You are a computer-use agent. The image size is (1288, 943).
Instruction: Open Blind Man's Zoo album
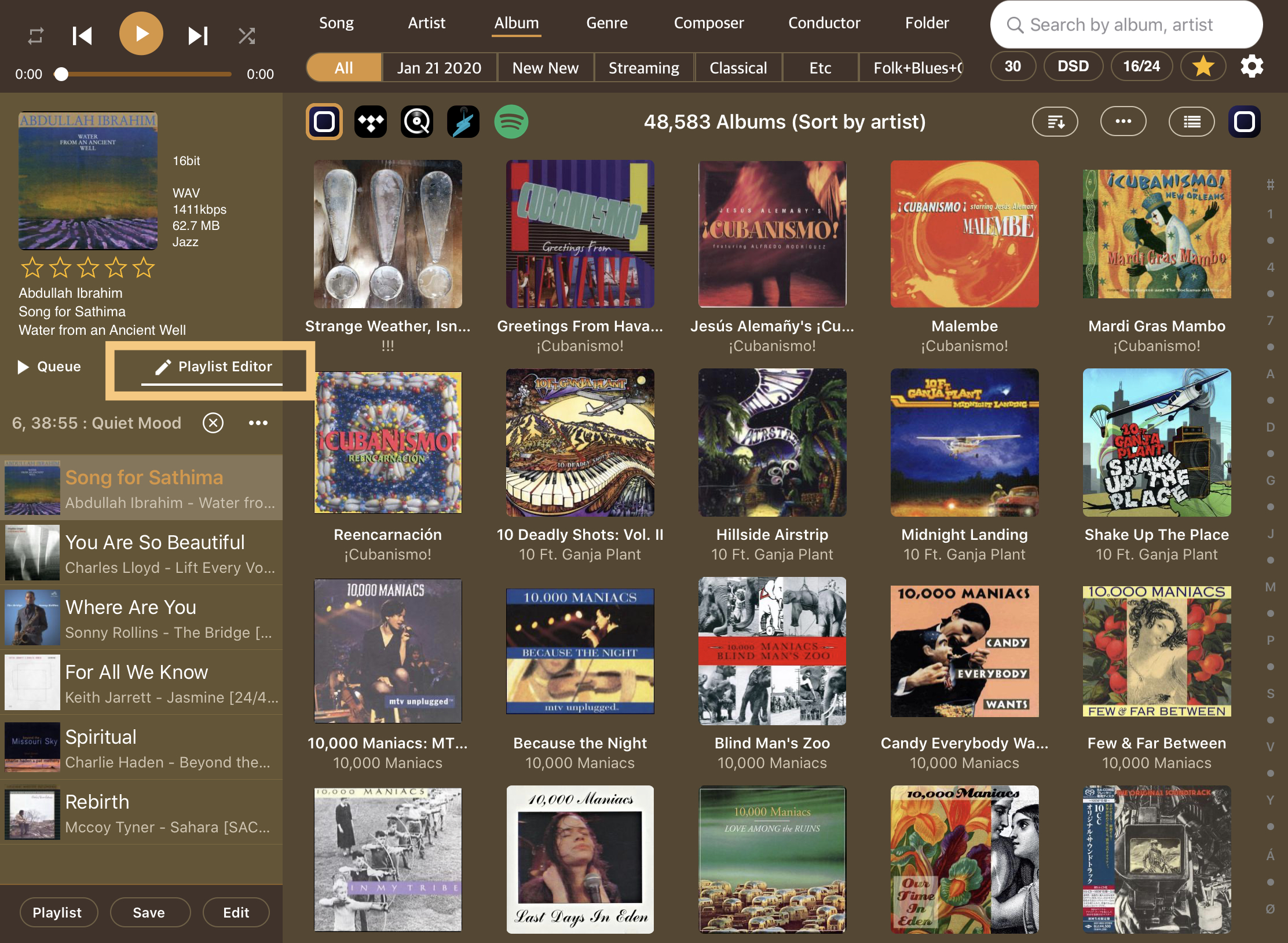click(x=773, y=651)
